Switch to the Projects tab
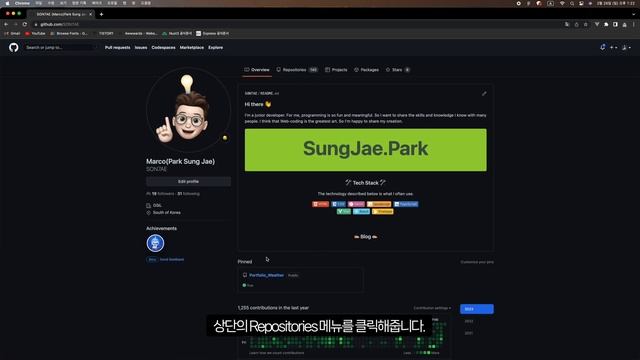Screen dimensions: 640x360 pyautogui.click(x=336, y=70)
